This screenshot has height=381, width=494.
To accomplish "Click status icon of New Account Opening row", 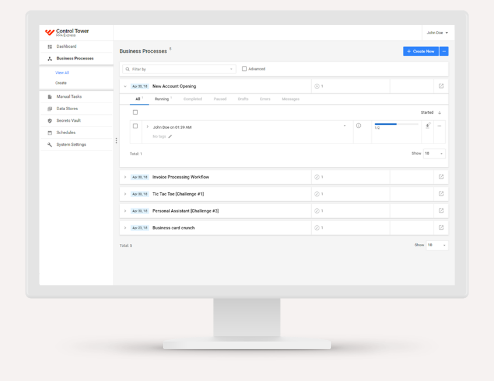I will coord(317,86).
